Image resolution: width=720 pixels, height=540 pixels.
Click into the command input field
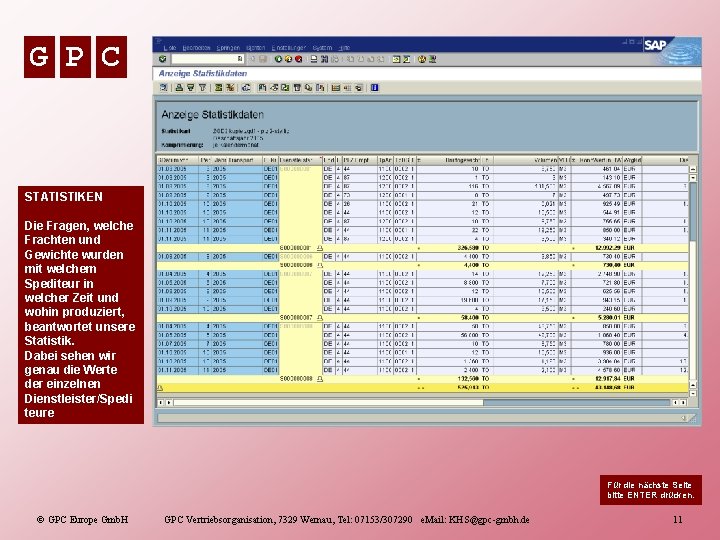tap(204, 59)
